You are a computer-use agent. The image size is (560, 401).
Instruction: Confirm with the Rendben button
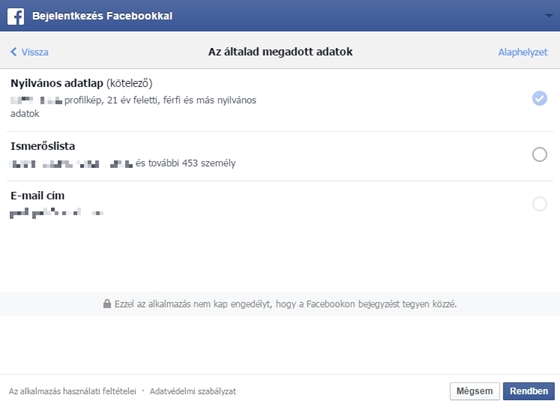point(529,391)
